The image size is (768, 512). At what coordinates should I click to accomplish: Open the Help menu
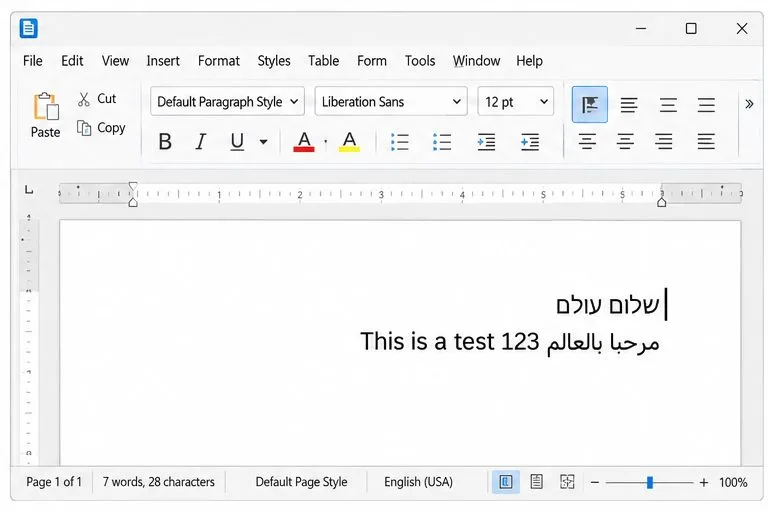pyautogui.click(x=529, y=61)
